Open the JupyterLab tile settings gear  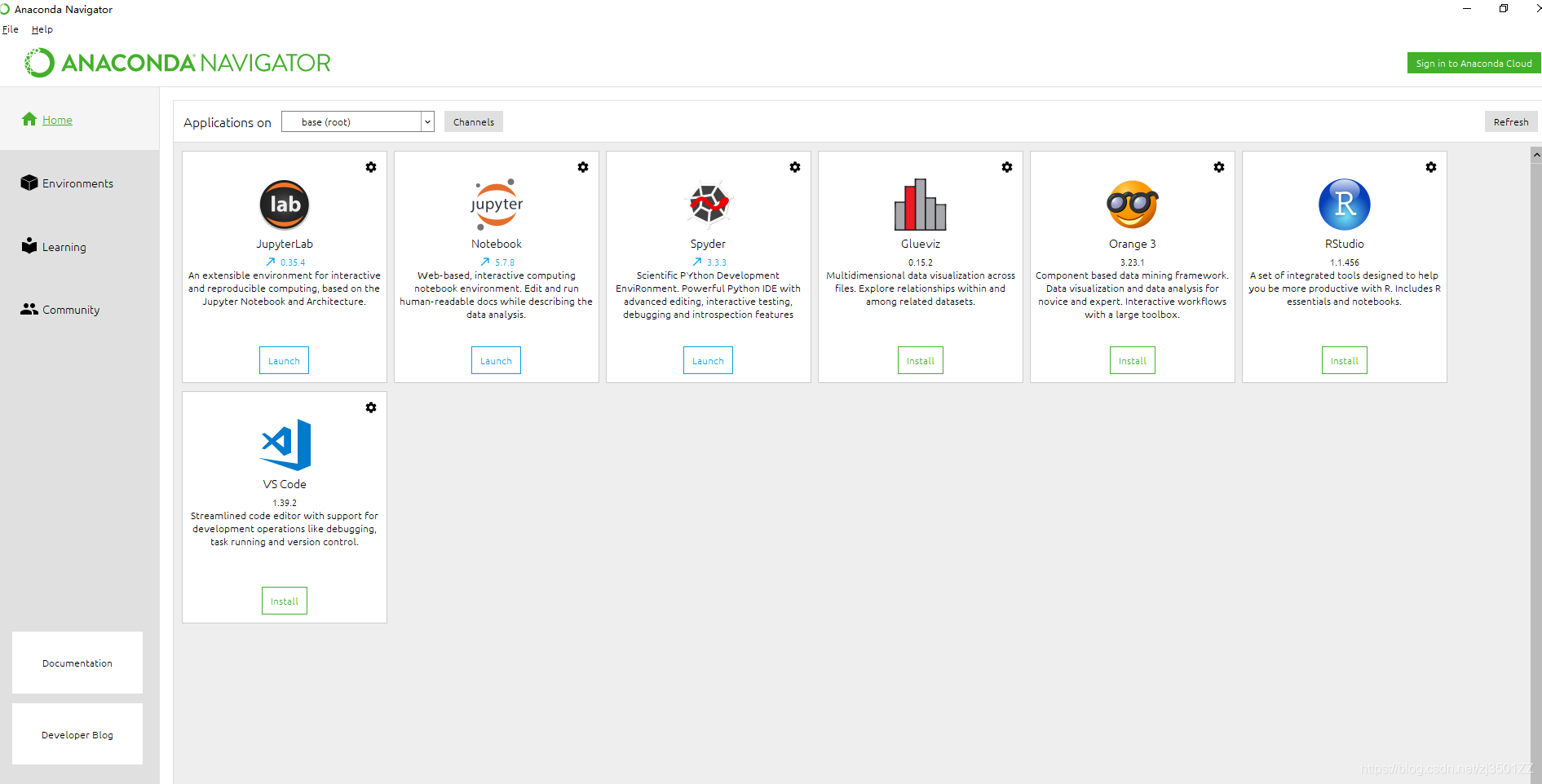coord(371,167)
